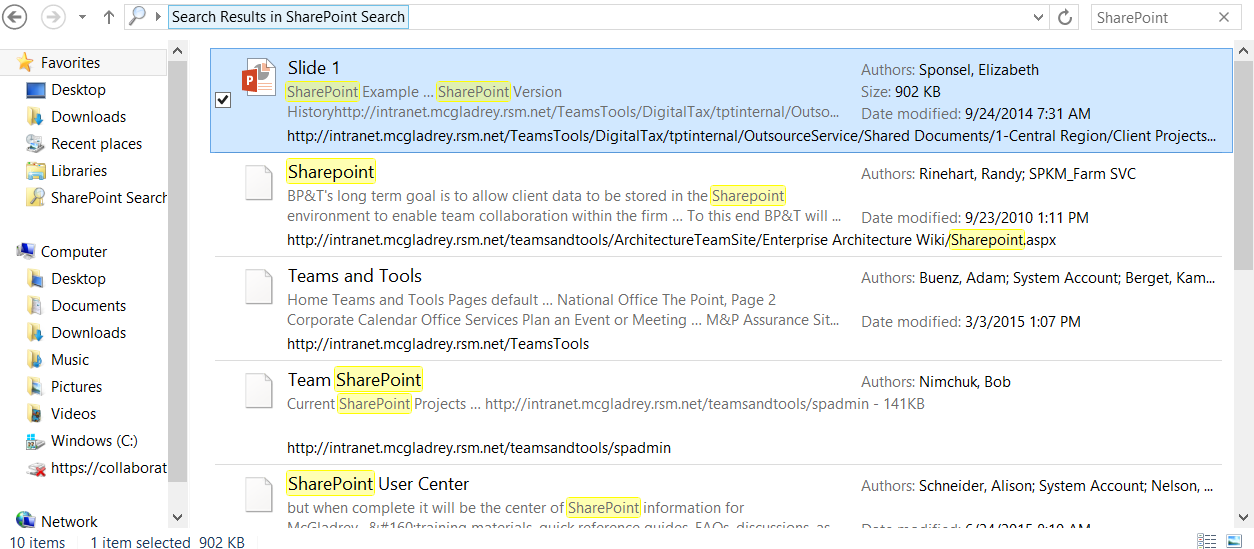The height and width of the screenshot is (549, 1254).
Task: Open Libraries in the sidebar
Action: (79, 171)
